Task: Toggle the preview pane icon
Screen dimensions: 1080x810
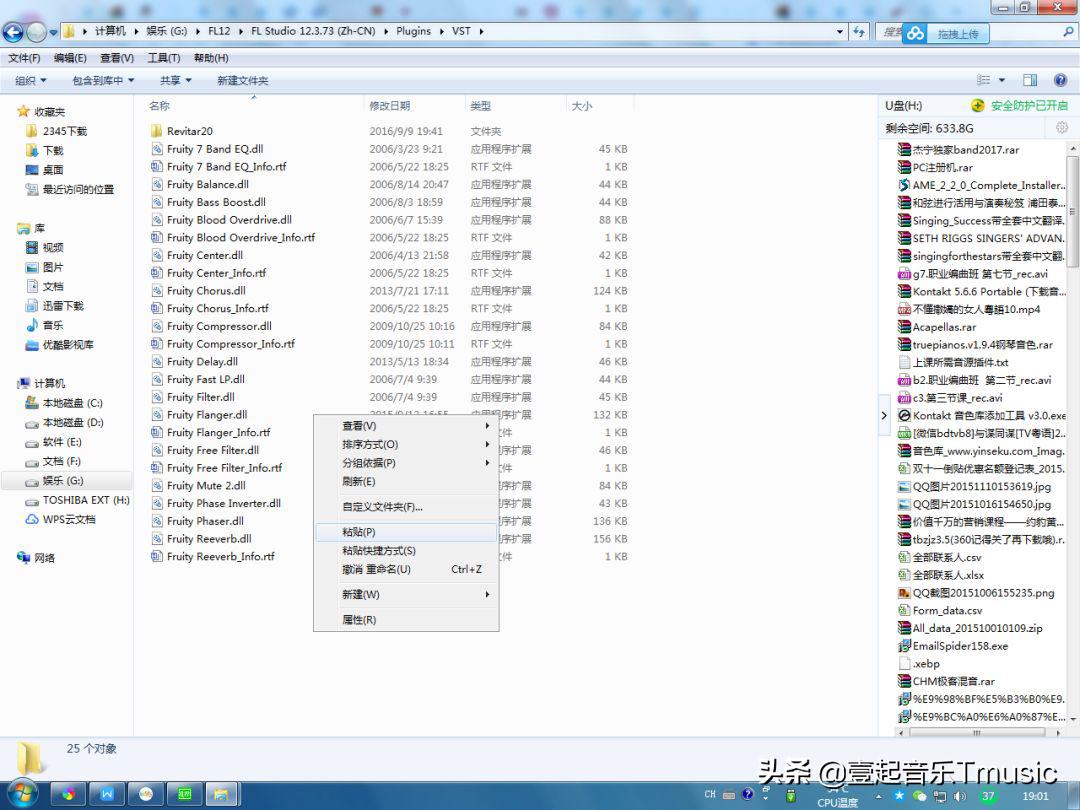Action: 1030,80
